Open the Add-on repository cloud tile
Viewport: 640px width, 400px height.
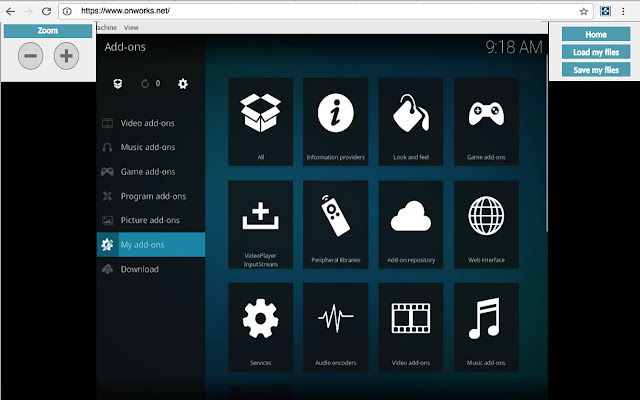pos(411,223)
